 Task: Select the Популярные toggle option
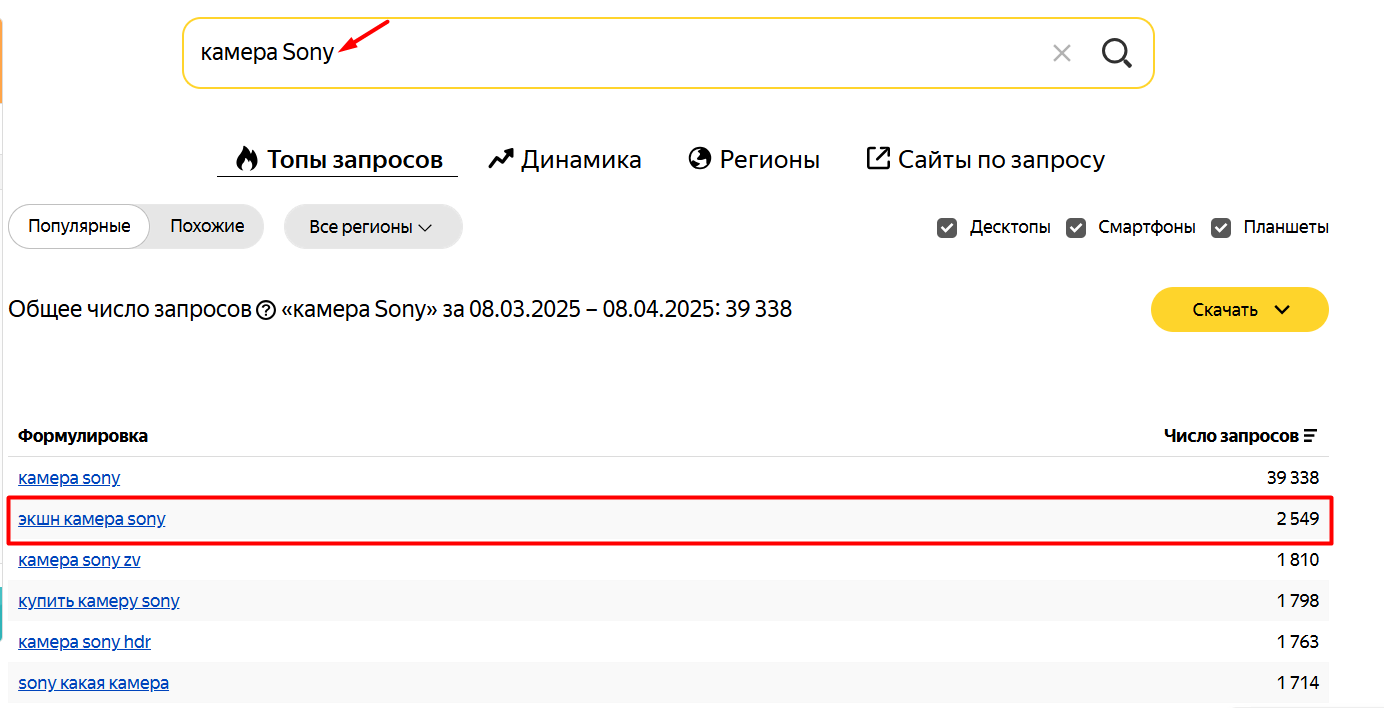(x=79, y=226)
